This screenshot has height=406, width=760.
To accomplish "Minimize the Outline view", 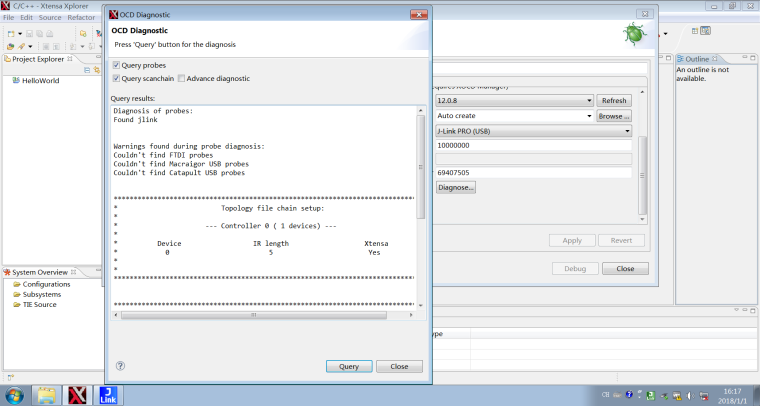I will point(745,58).
